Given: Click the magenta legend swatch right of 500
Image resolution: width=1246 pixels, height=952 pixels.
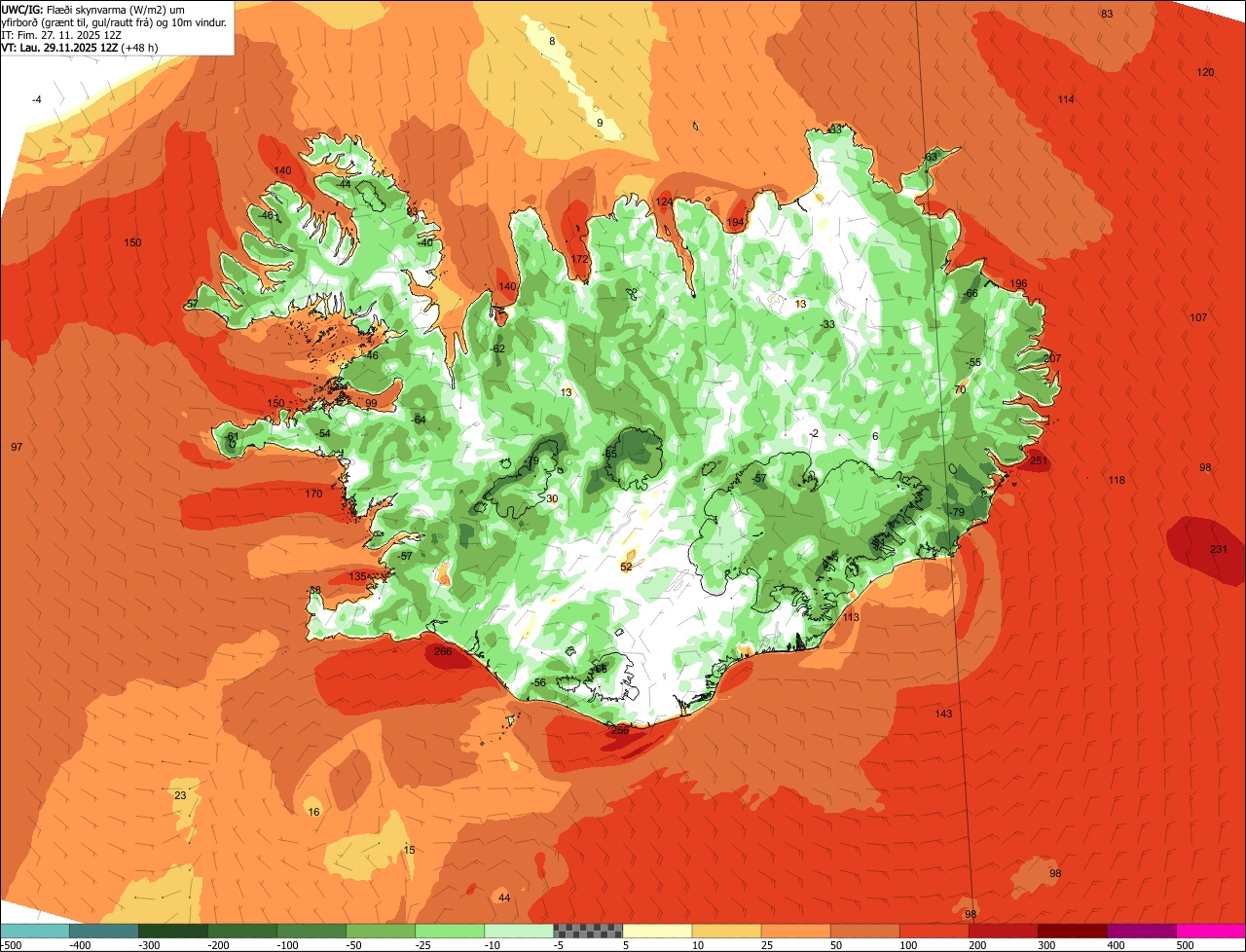Looking at the screenshot, I should pyautogui.click(x=1211, y=931).
